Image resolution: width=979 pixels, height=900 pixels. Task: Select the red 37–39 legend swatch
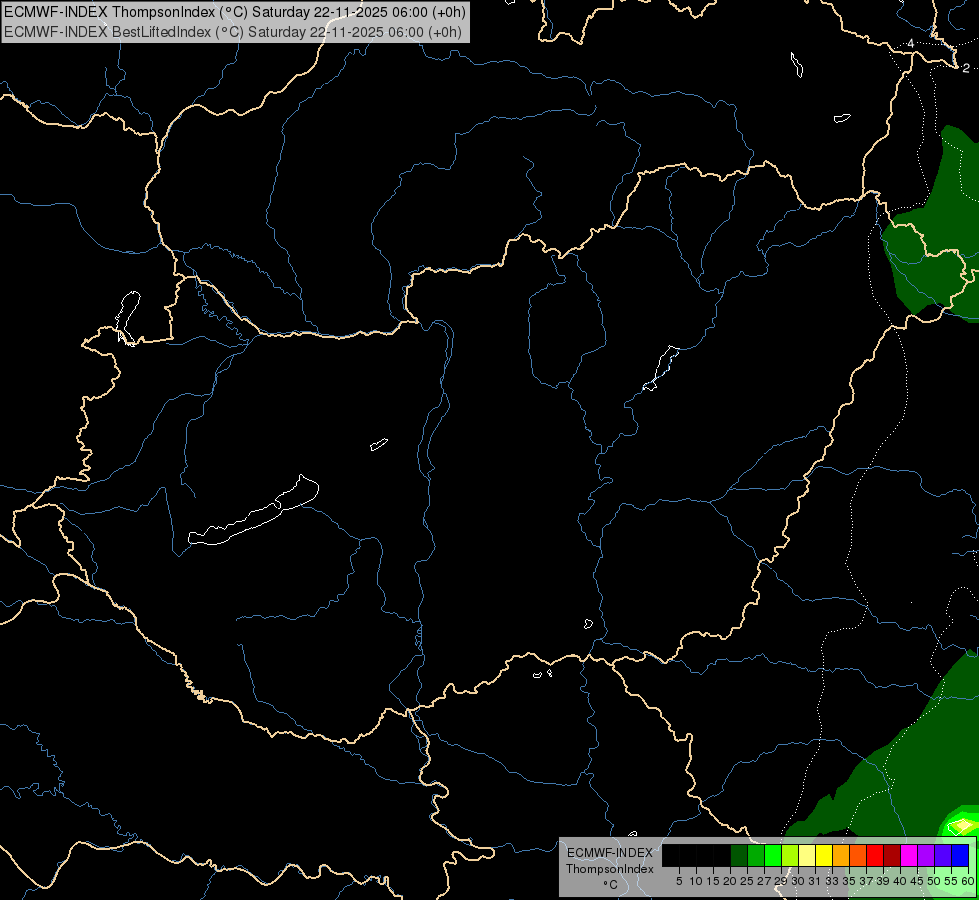pos(875,855)
